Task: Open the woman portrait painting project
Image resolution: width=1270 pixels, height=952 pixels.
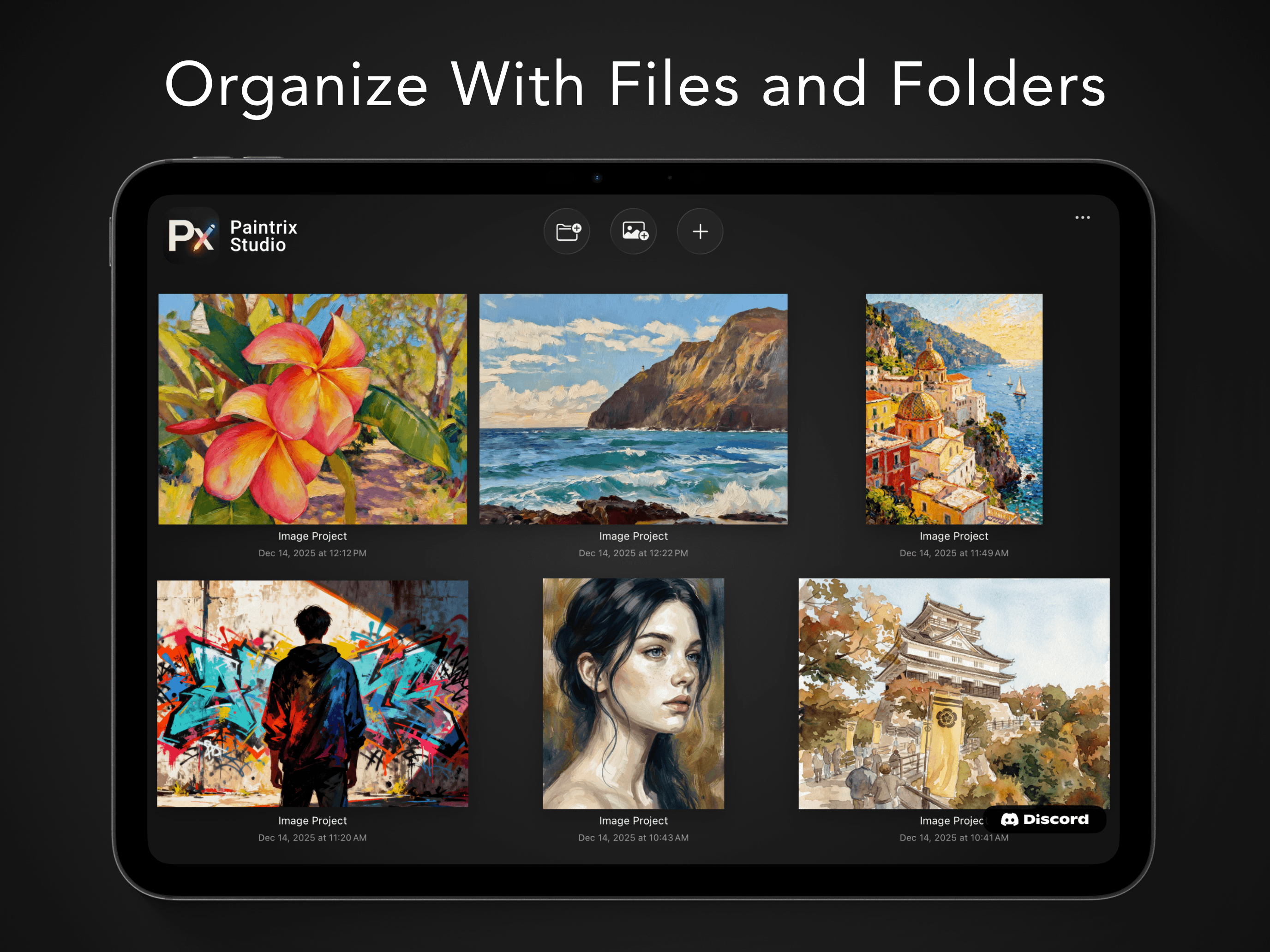Action: 633,693
